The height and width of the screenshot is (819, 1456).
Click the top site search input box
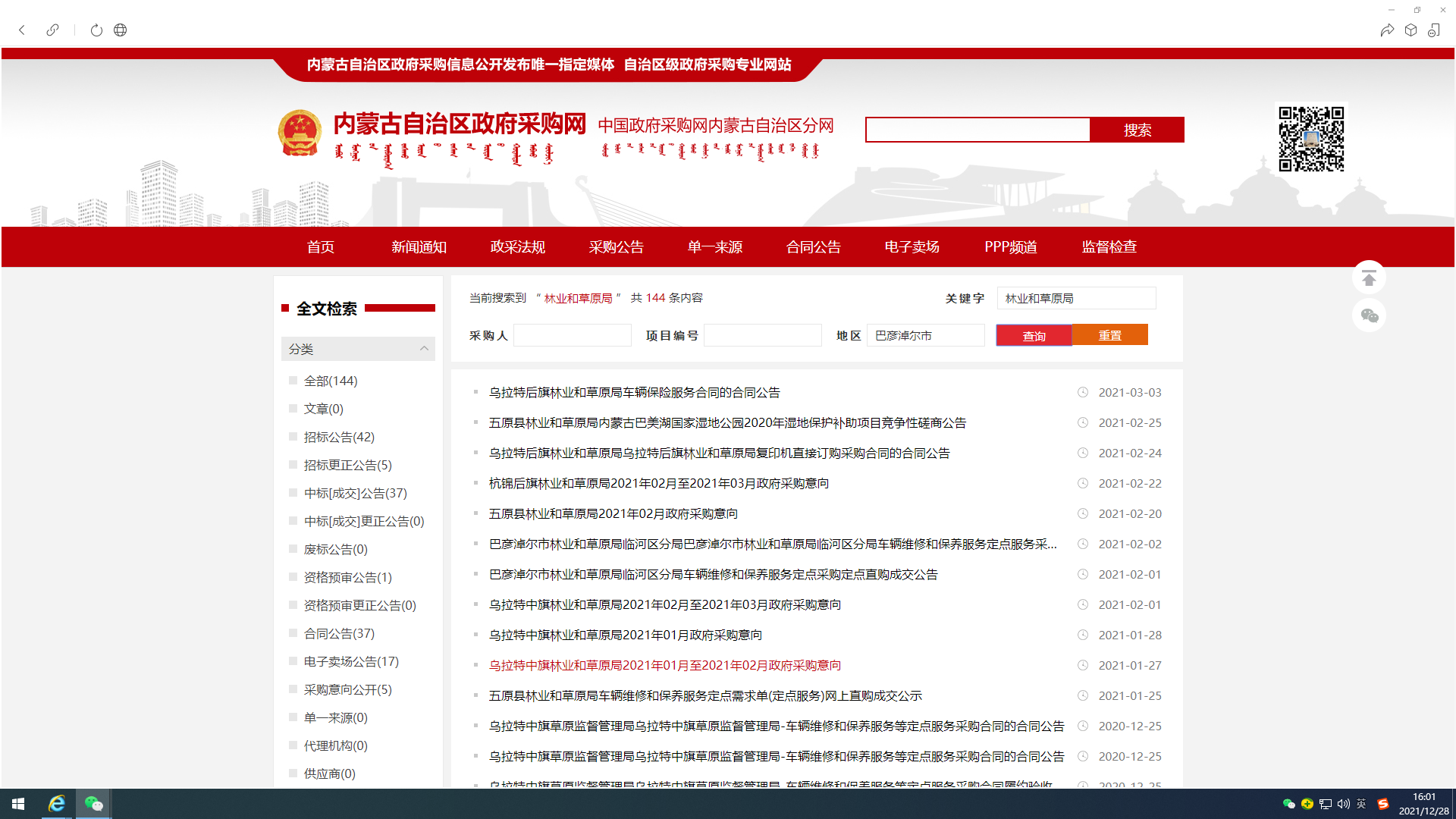977,130
